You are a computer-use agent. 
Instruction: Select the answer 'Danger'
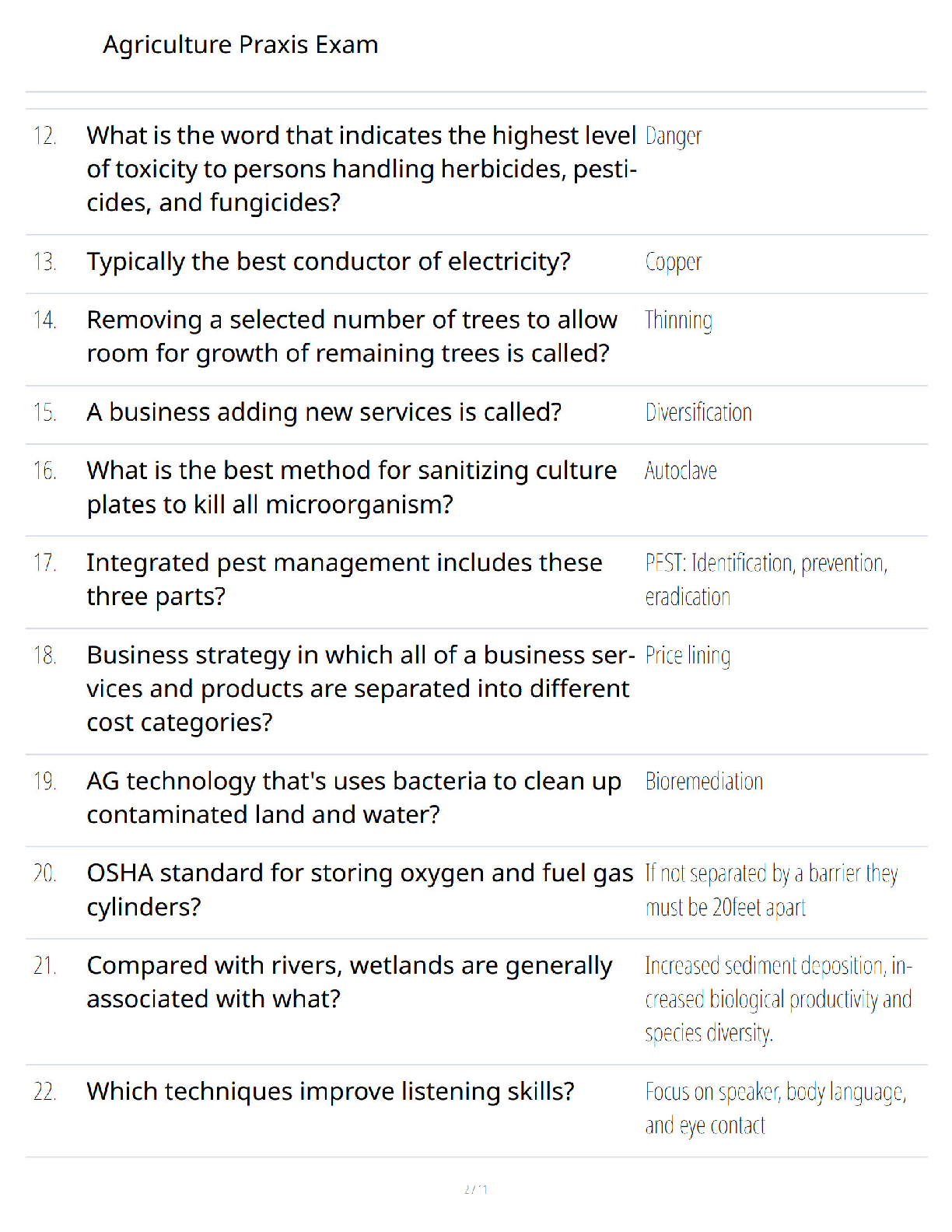pyautogui.click(x=674, y=136)
